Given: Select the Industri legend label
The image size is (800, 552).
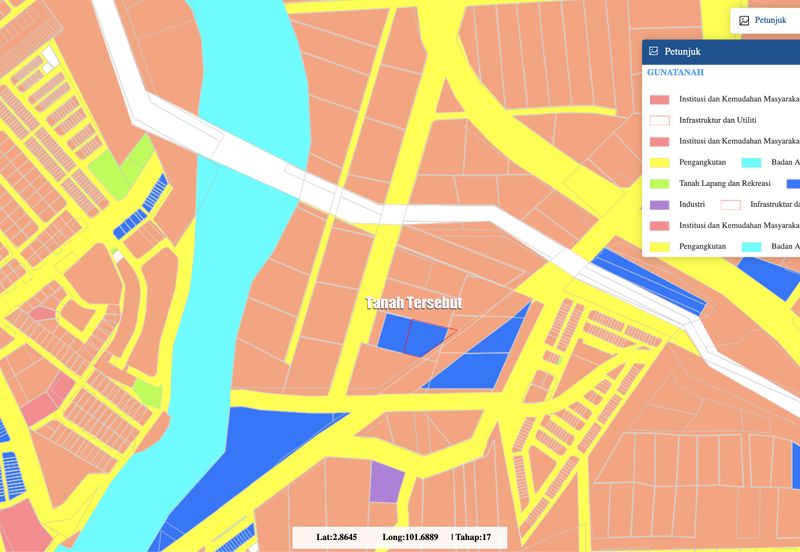Looking at the screenshot, I should (692, 204).
